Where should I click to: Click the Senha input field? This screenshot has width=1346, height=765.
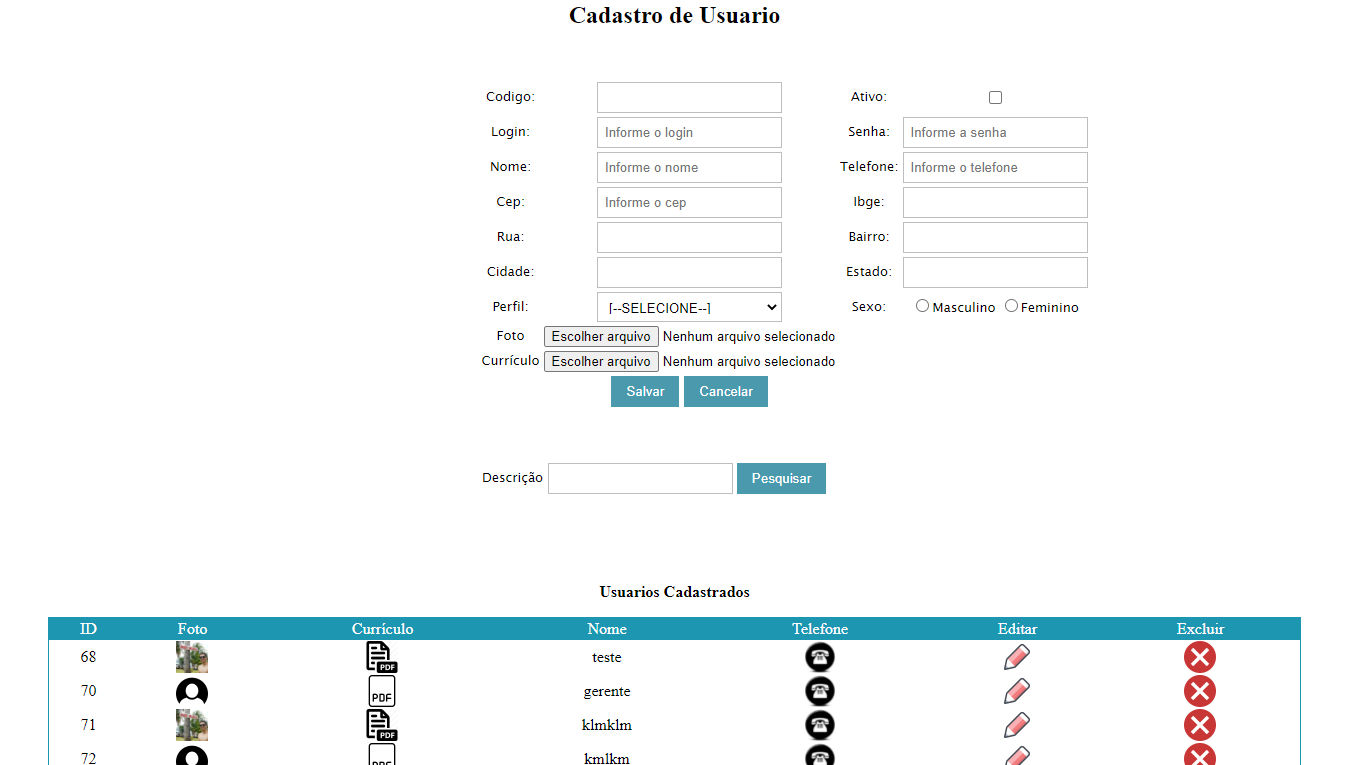point(995,132)
